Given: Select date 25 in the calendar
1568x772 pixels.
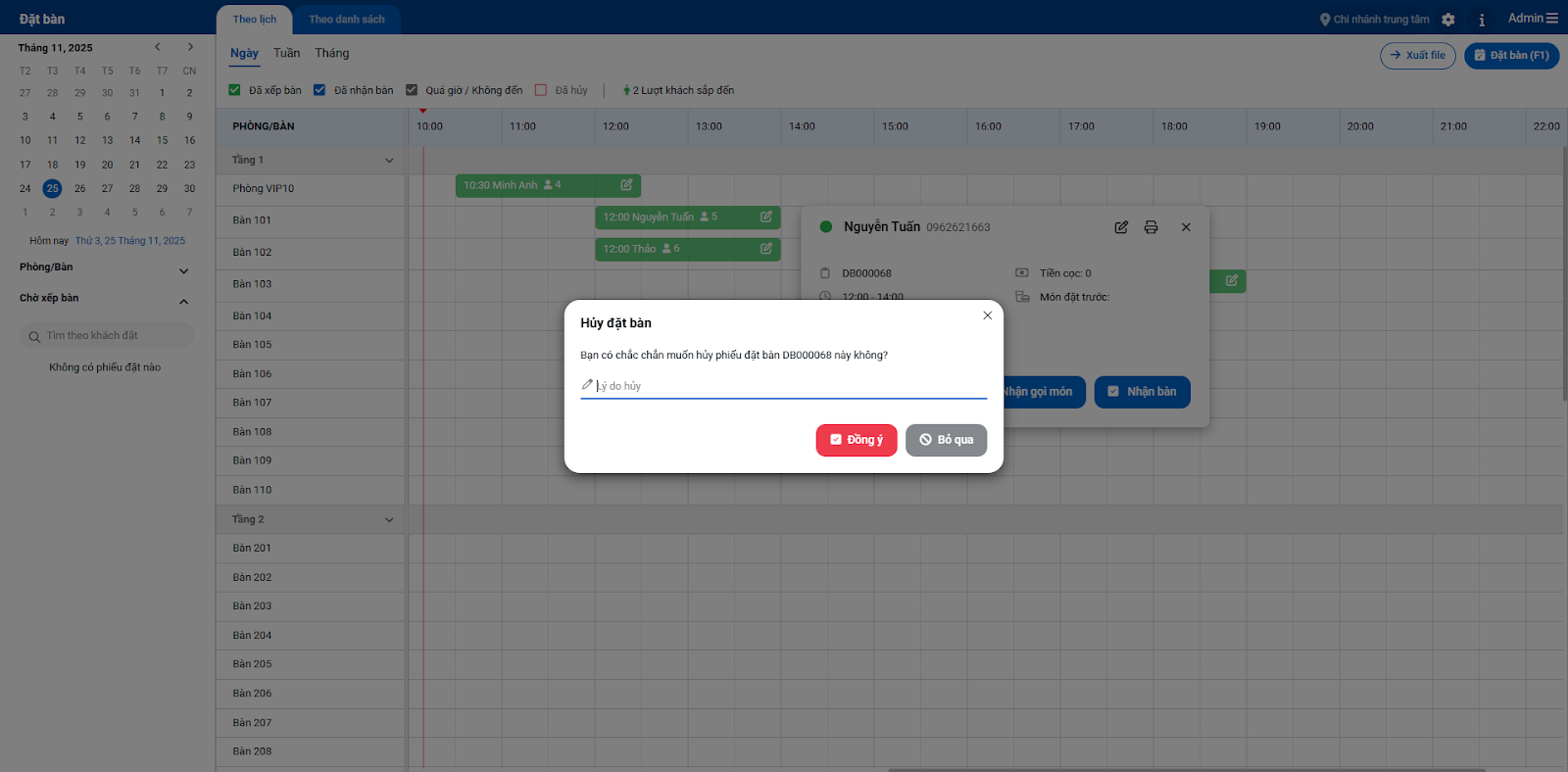Looking at the screenshot, I should click(53, 188).
